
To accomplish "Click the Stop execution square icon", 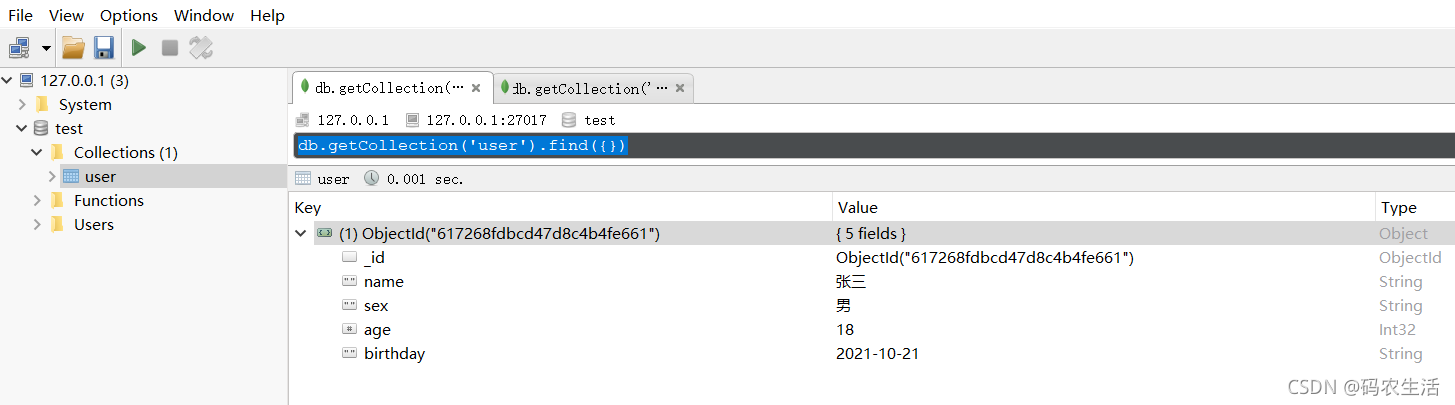I will [x=170, y=47].
